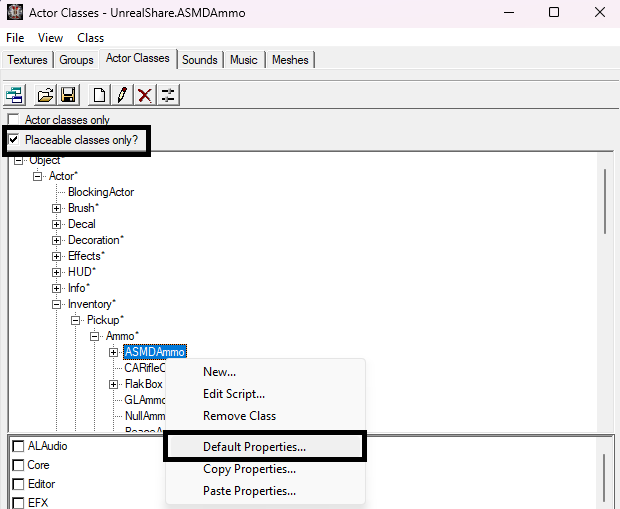Screen dimensions: 620x509
Task: Select the Actor Classes tab
Action: (x=138, y=59)
